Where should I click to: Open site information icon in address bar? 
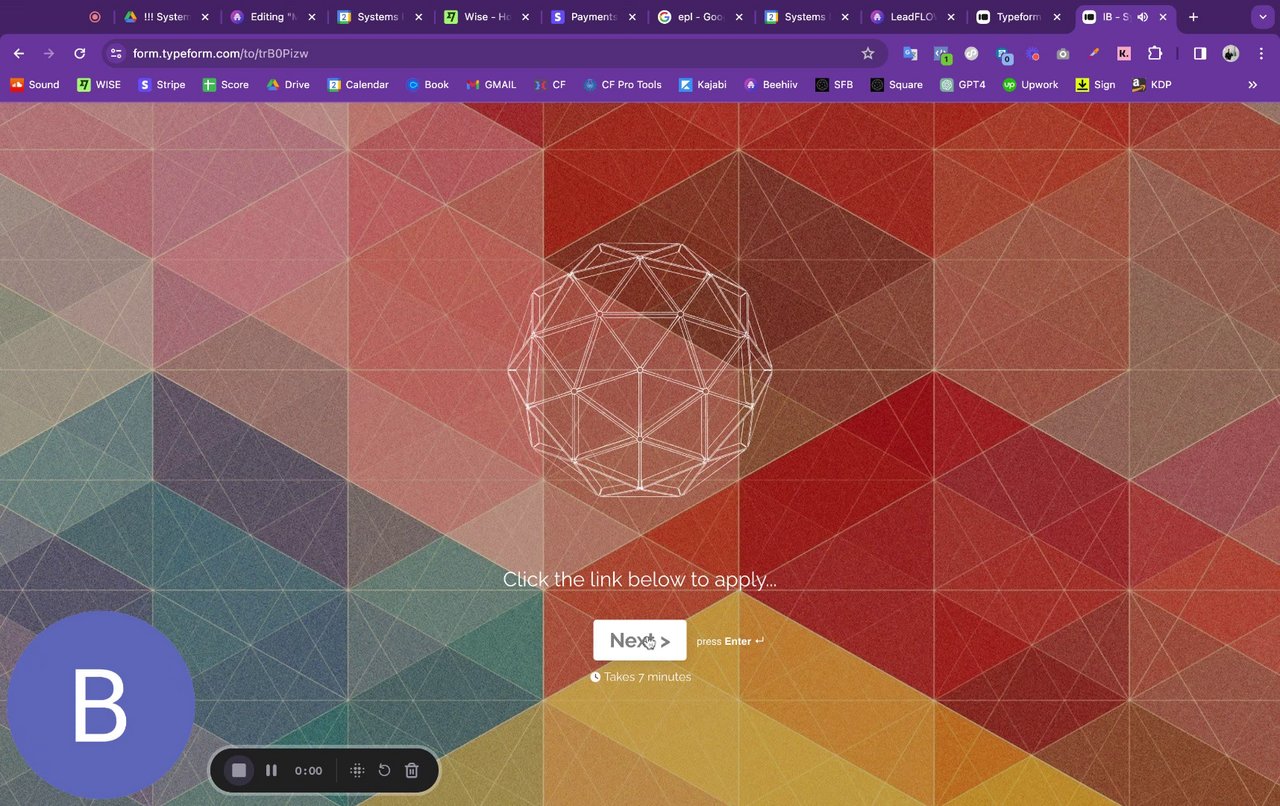click(x=116, y=53)
